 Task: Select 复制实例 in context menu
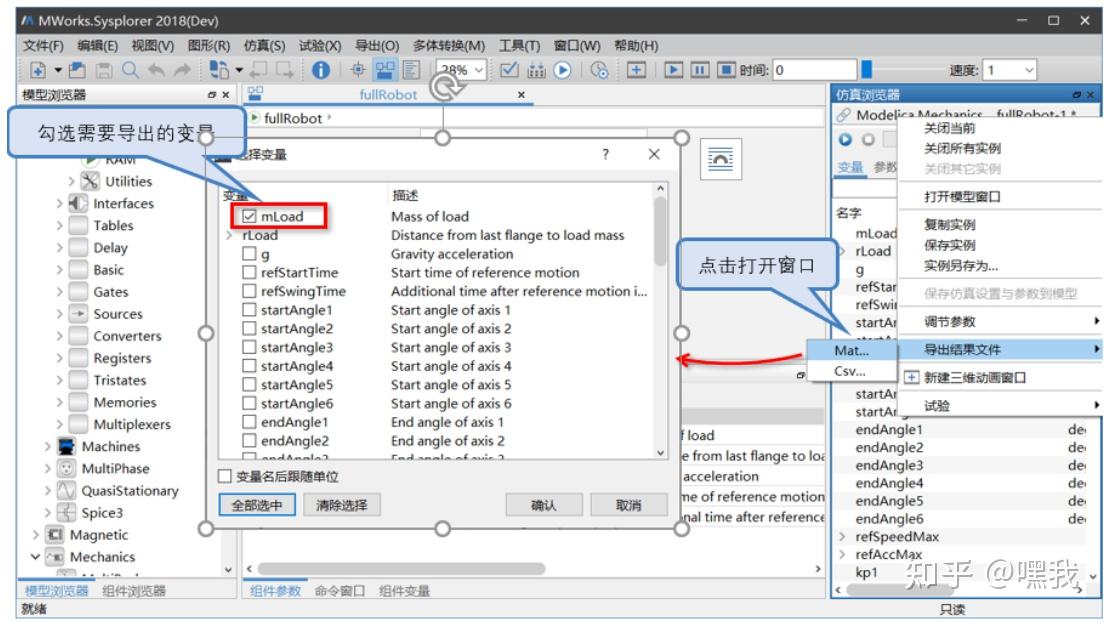tap(950, 225)
